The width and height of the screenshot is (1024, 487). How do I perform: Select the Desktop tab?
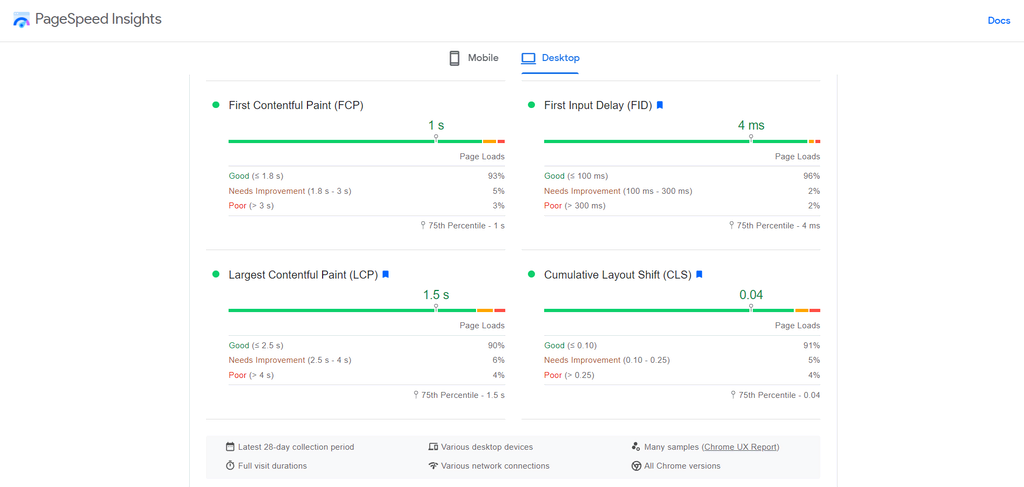point(550,58)
